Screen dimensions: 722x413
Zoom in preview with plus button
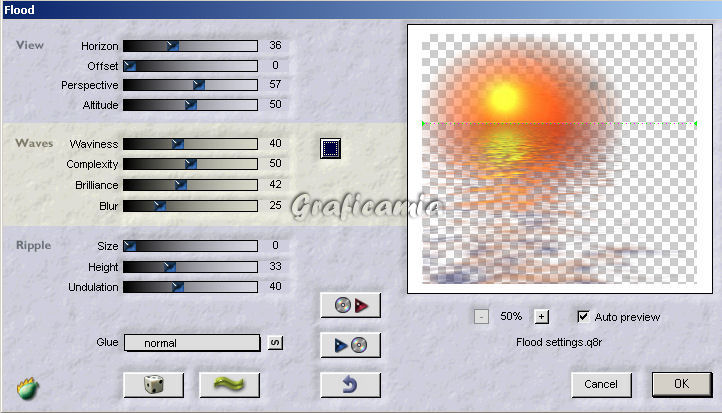pos(542,317)
